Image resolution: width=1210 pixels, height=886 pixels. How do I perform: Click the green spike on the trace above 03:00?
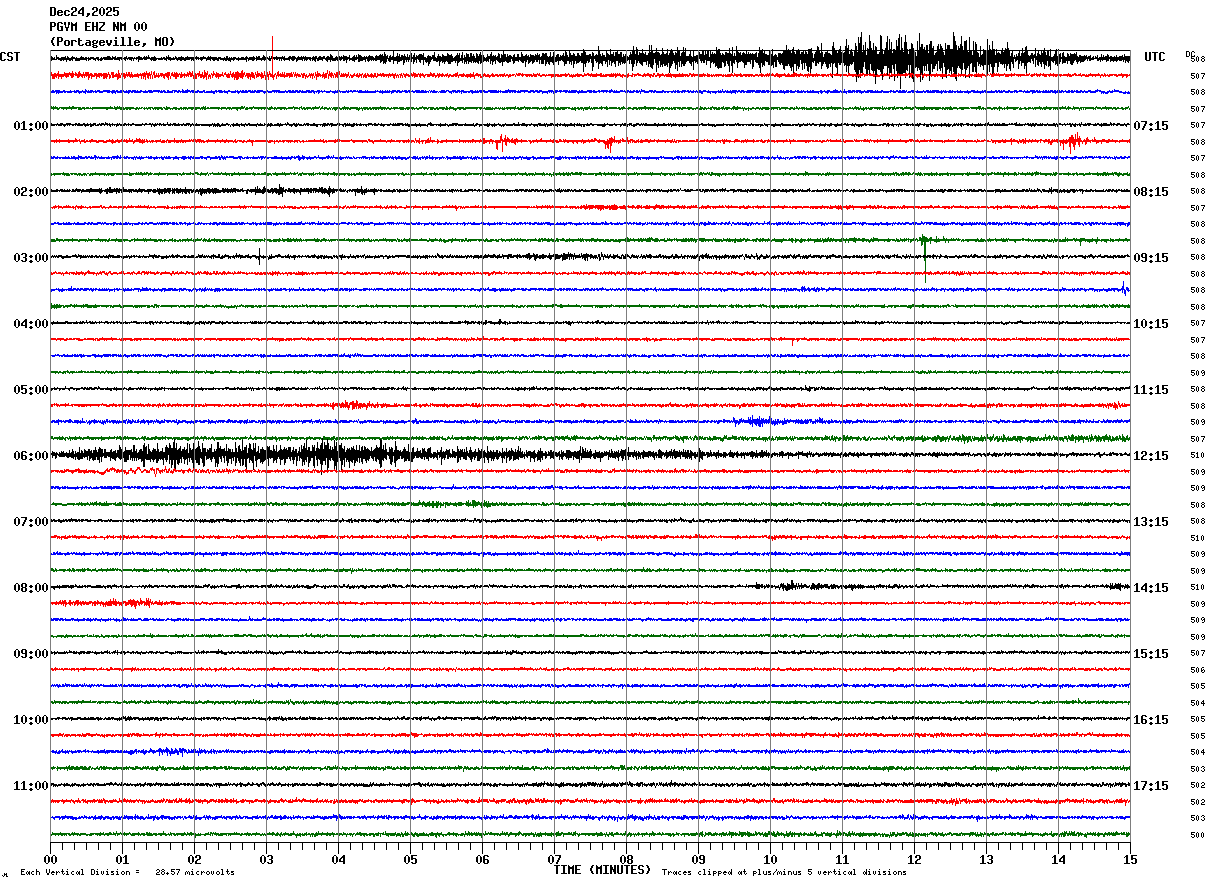pos(924,256)
